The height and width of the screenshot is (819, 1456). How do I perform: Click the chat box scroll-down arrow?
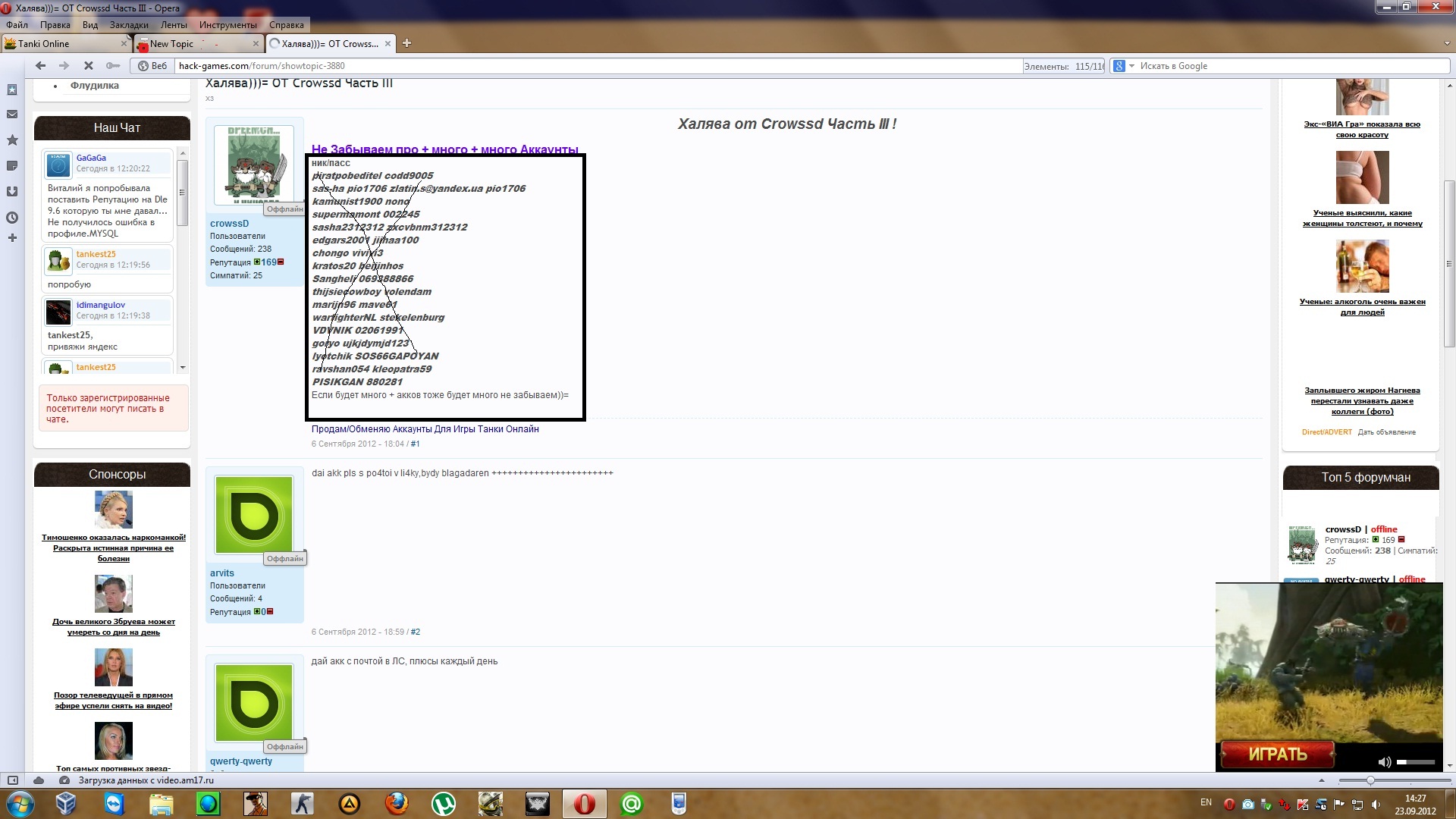(183, 368)
